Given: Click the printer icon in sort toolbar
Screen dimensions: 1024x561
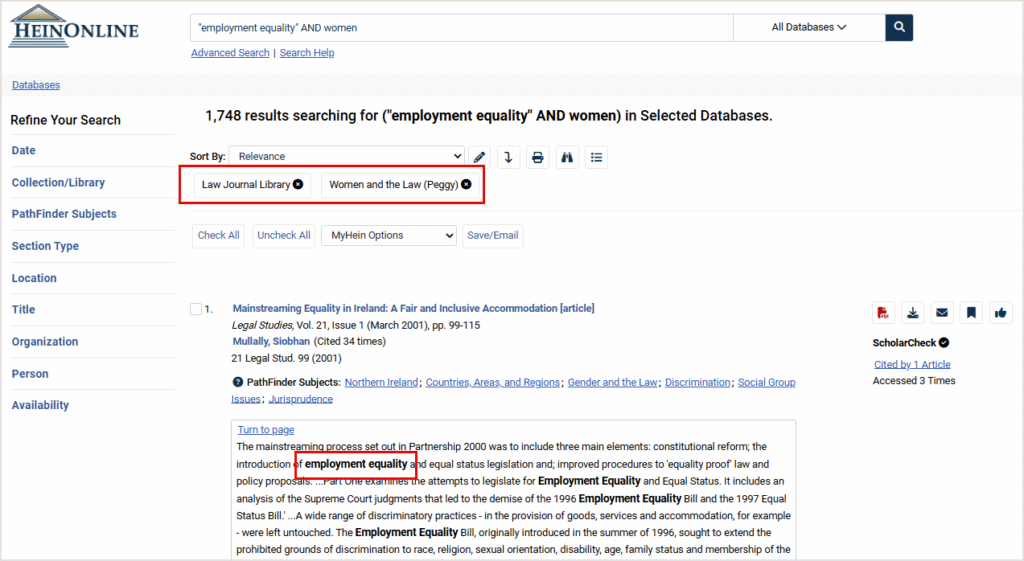Looking at the screenshot, I should click(538, 157).
